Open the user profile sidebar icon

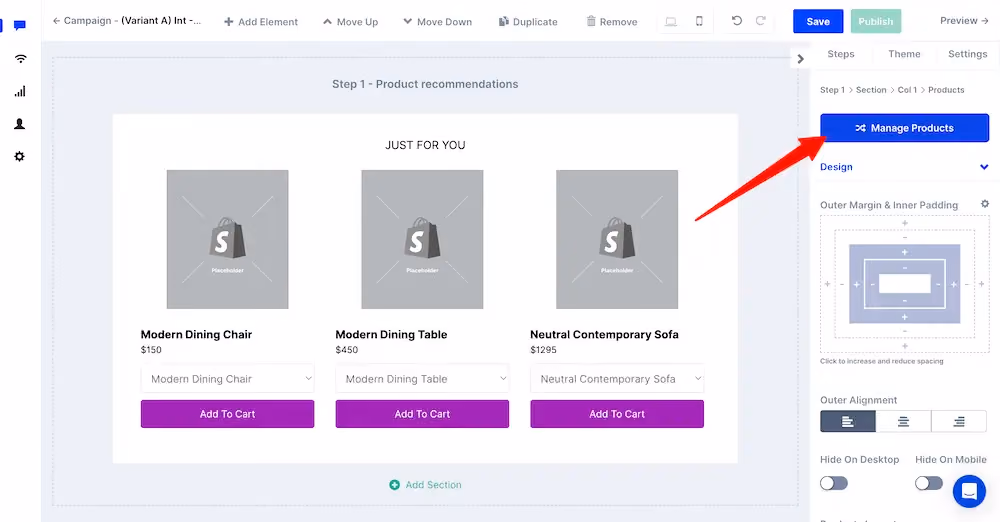[20, 124]
